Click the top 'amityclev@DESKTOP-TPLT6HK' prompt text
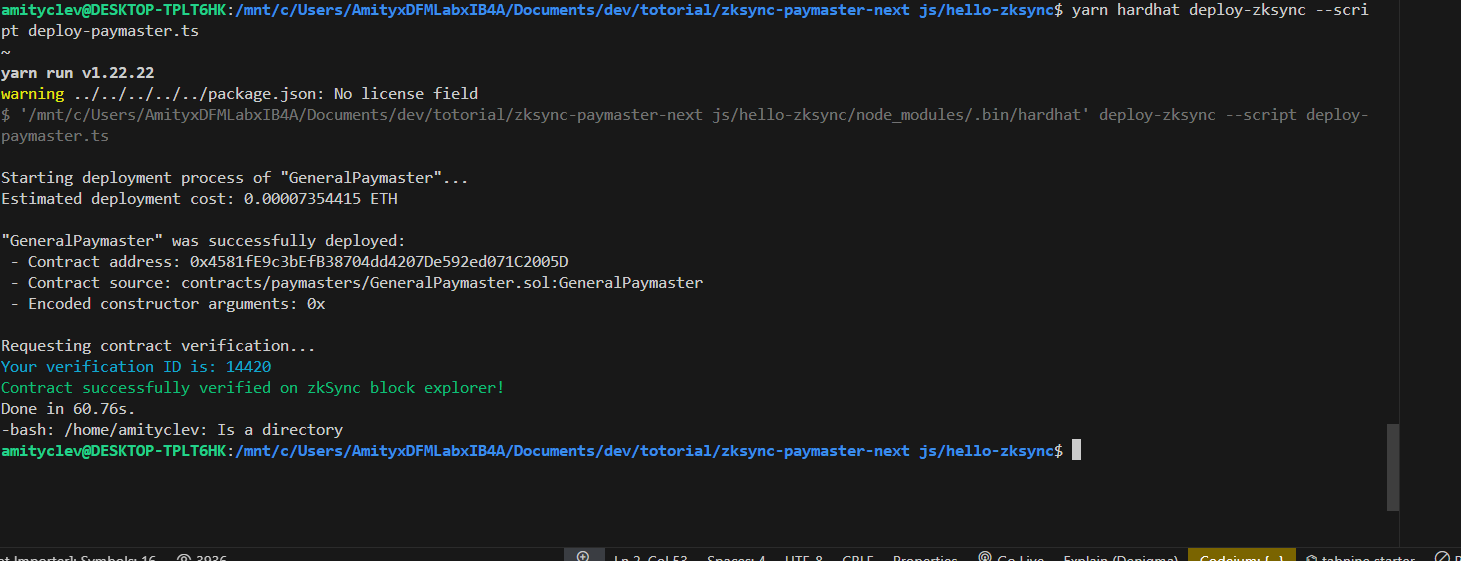The height and width of the screenshot is (561, 1461). [113, 10]
